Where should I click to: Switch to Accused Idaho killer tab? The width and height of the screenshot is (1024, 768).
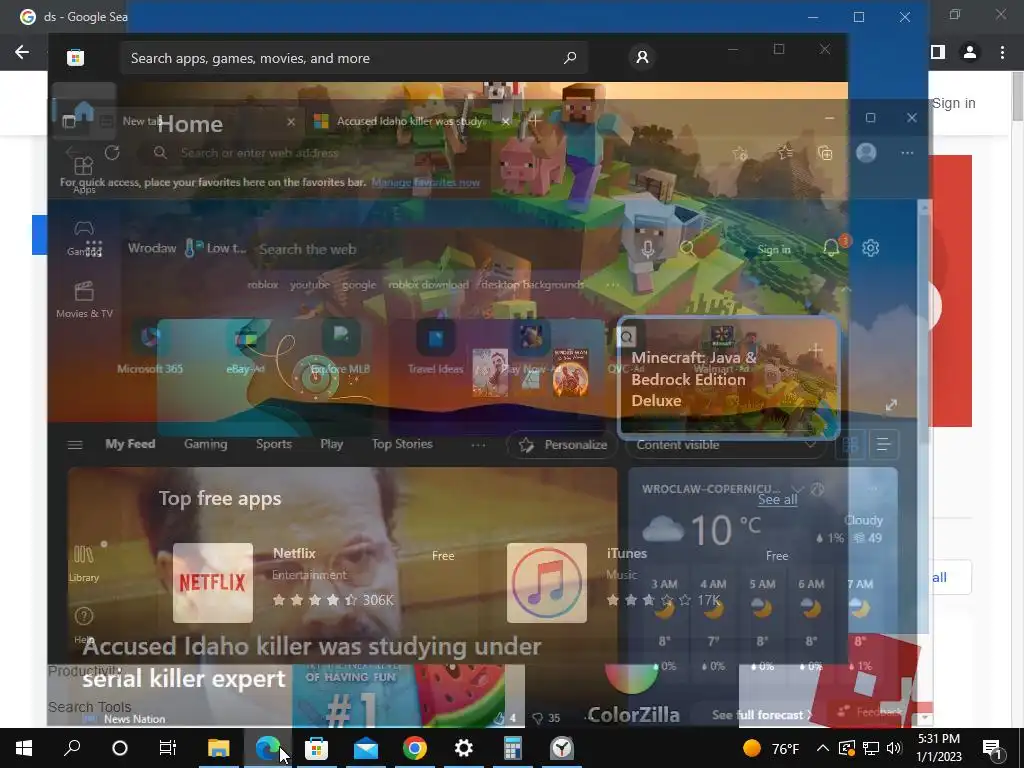point(409,121)
